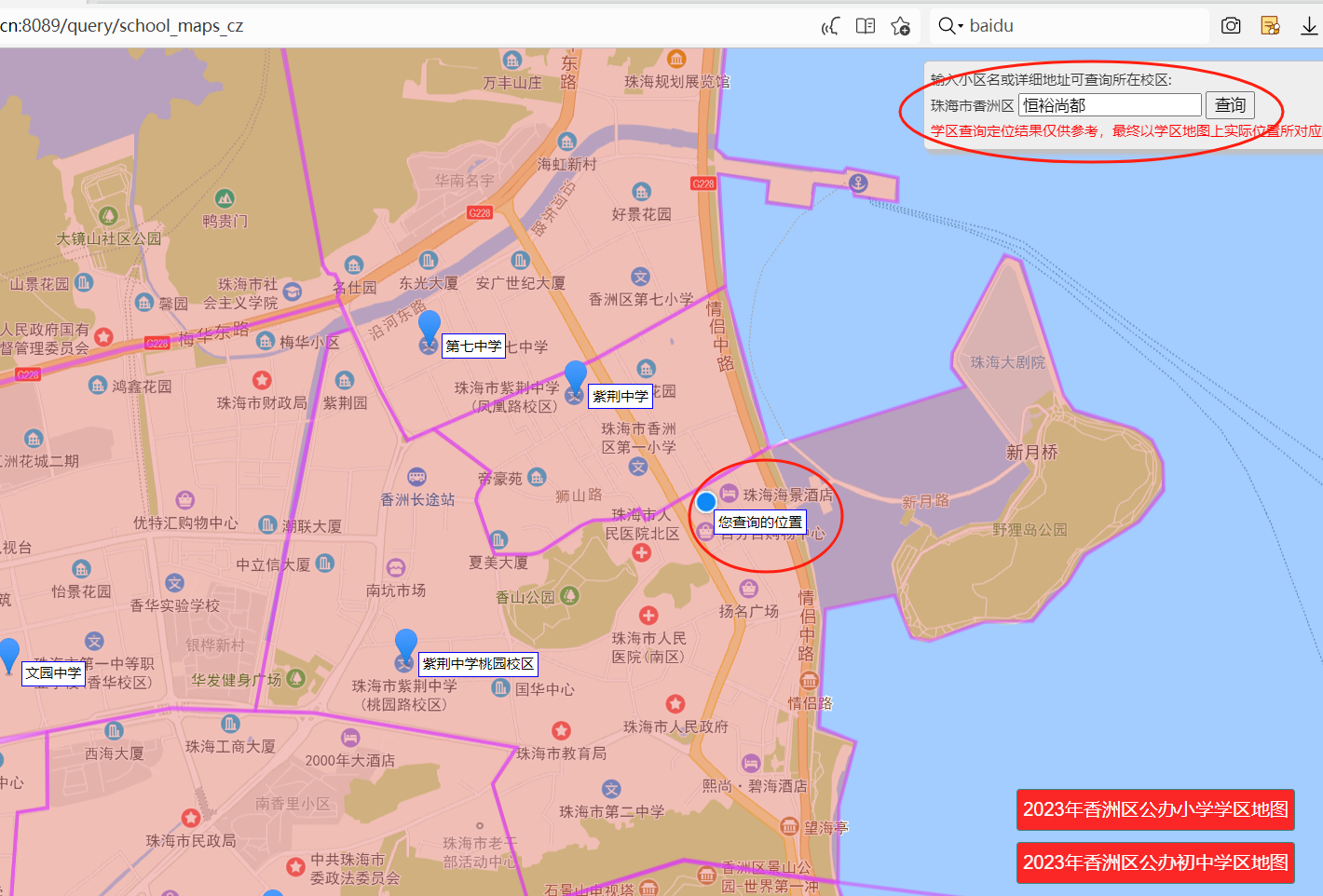
Task: Click the read-aloud audio icon beside address bar
Action: point(828,26)
